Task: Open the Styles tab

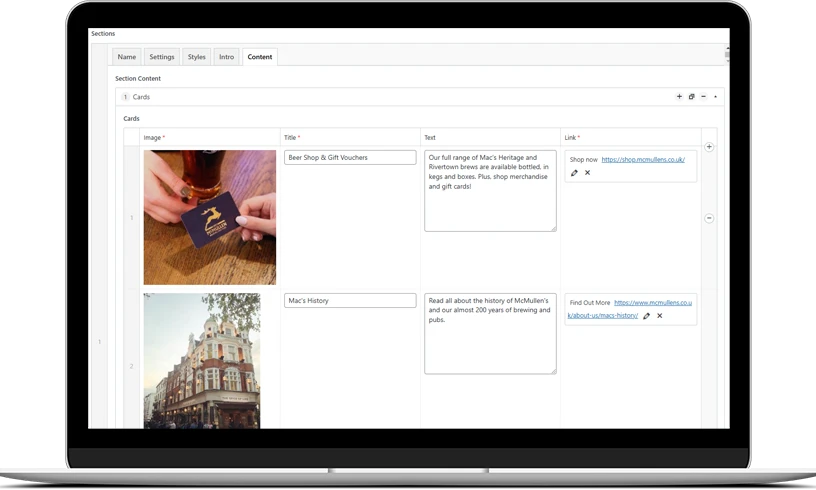Action: [x=196, y=57]
